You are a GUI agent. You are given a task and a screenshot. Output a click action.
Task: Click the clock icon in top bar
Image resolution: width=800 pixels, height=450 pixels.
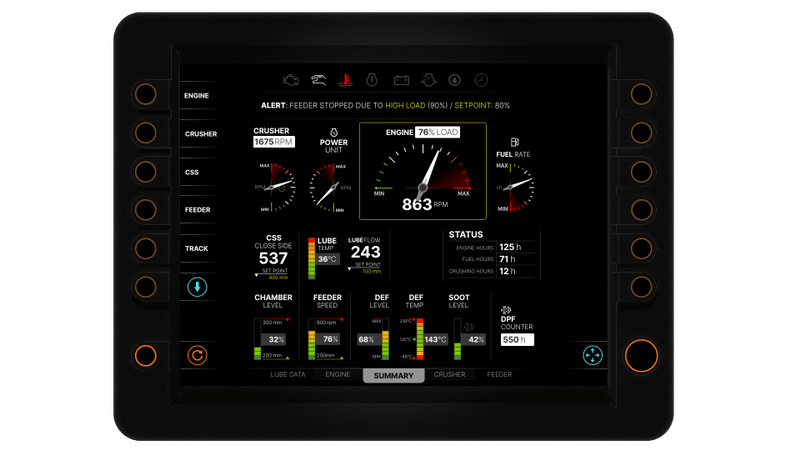481,79
